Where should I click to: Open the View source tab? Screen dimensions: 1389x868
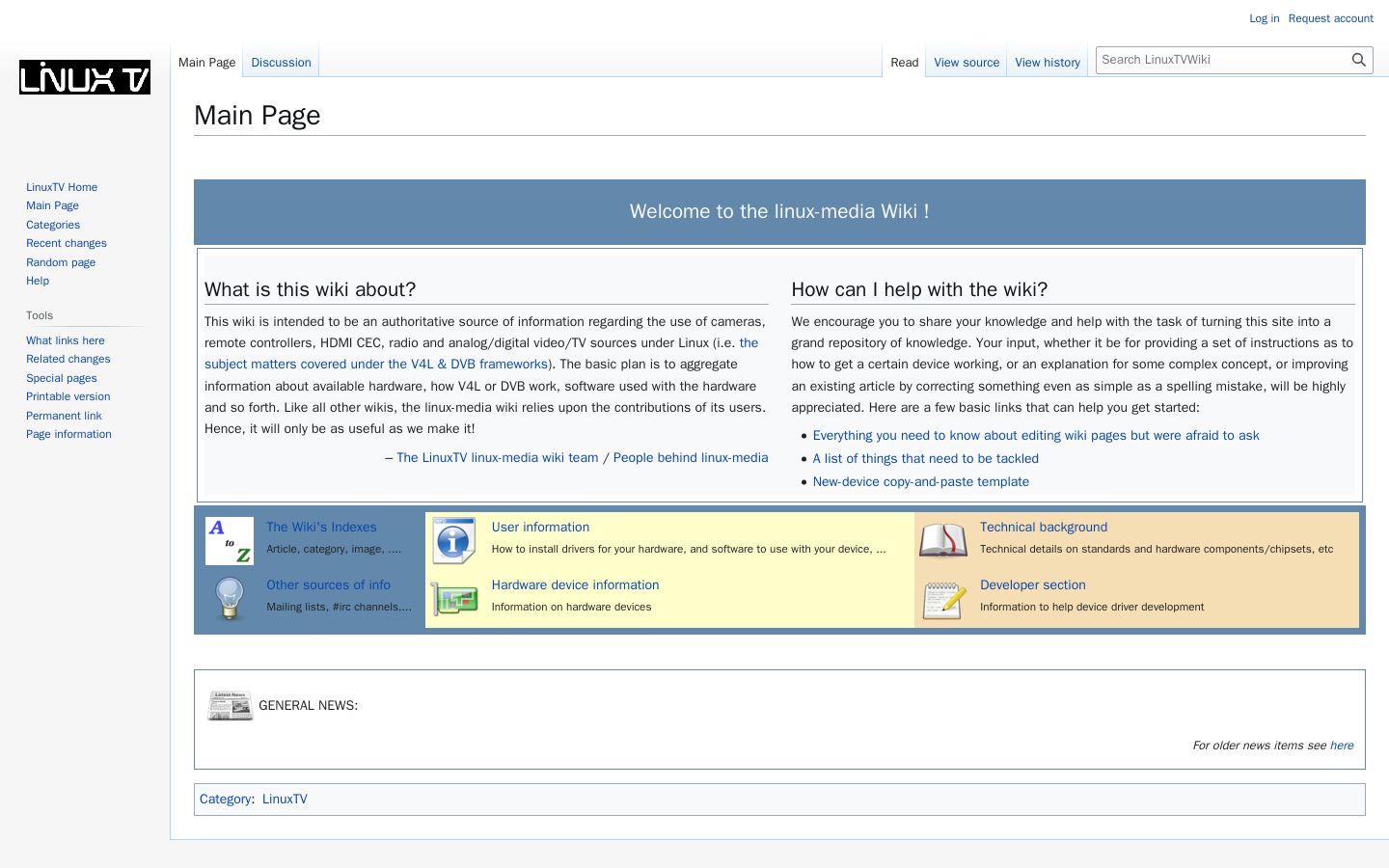coord(967,63)
